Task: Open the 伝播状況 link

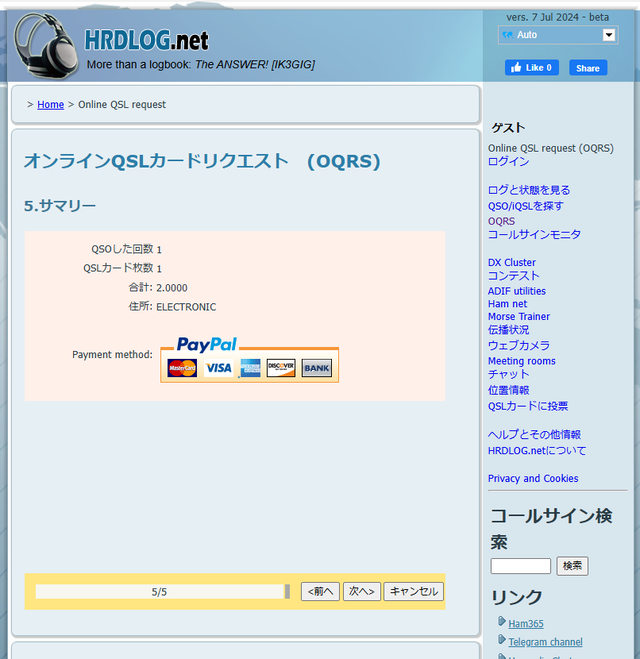Action: [508, 330]
